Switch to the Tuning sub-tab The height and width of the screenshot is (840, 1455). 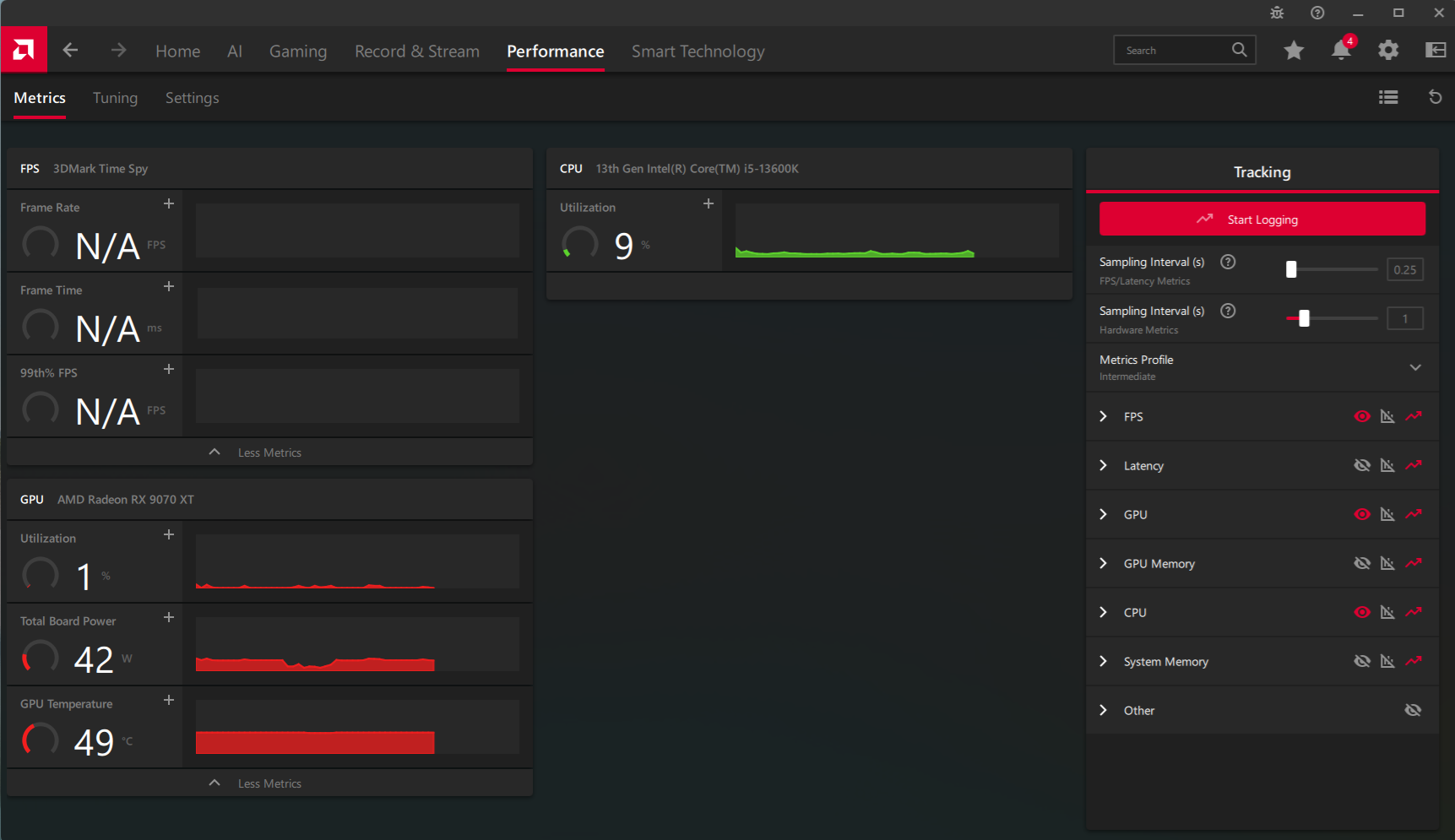point(115,98)
